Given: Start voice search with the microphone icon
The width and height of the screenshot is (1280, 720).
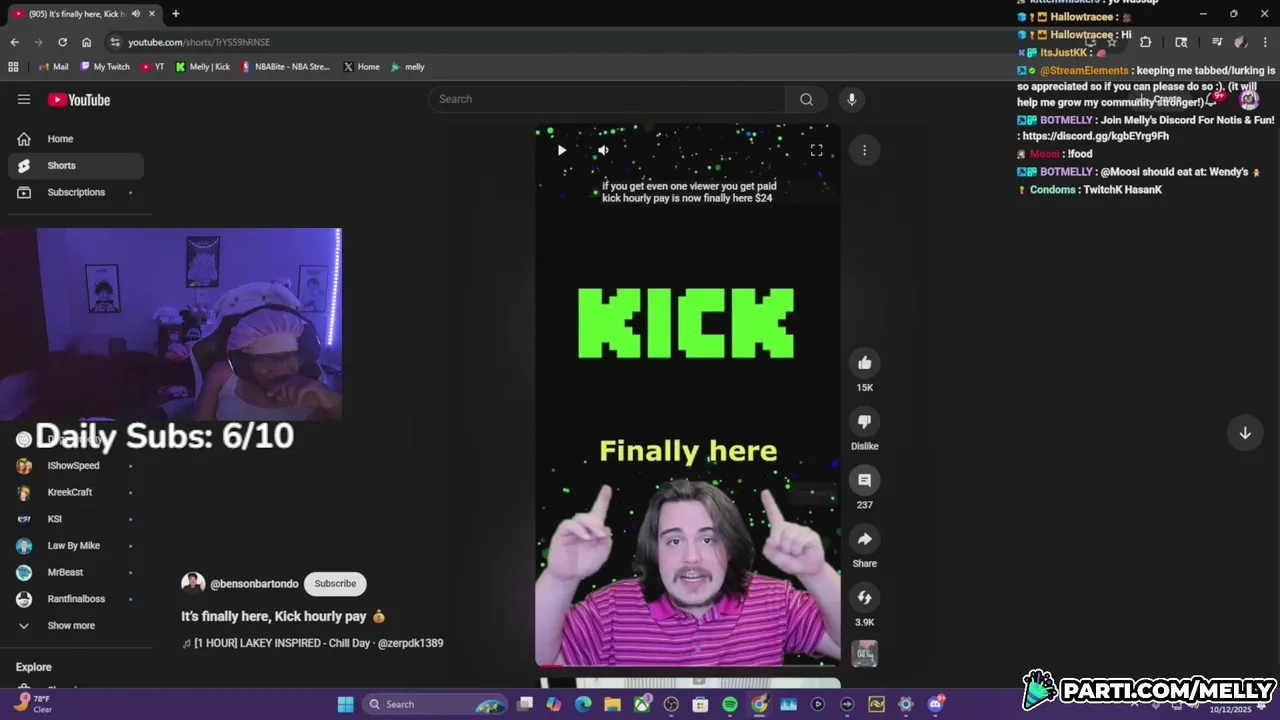Looking at the screenshot, I should pos(851,99).
